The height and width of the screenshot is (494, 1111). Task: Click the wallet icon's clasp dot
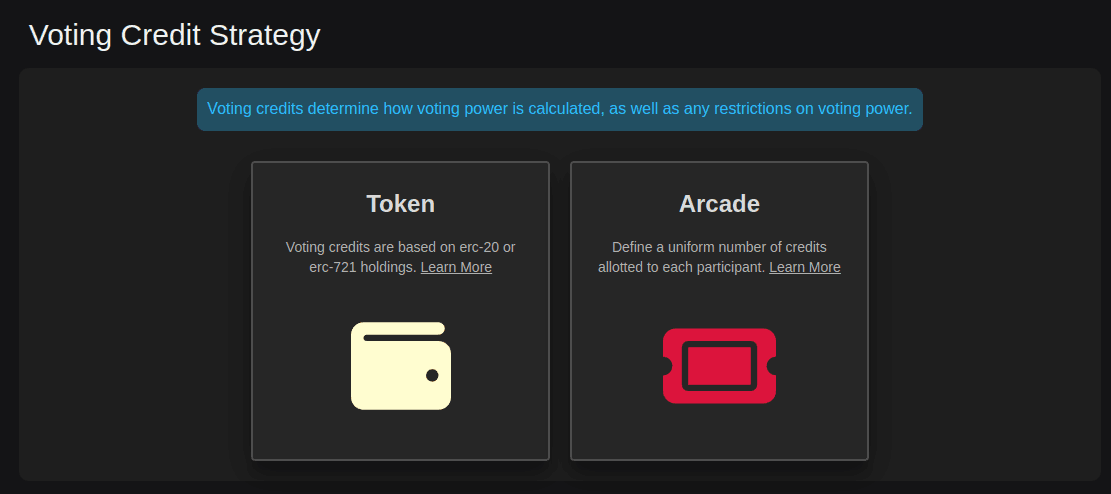[432, 375]
